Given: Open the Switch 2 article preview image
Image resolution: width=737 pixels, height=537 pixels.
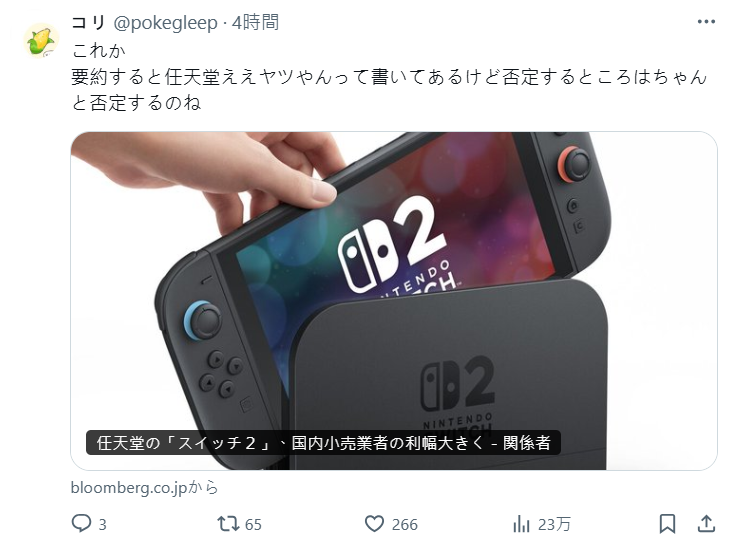Looking at the screenshot, I should [394, 301].
